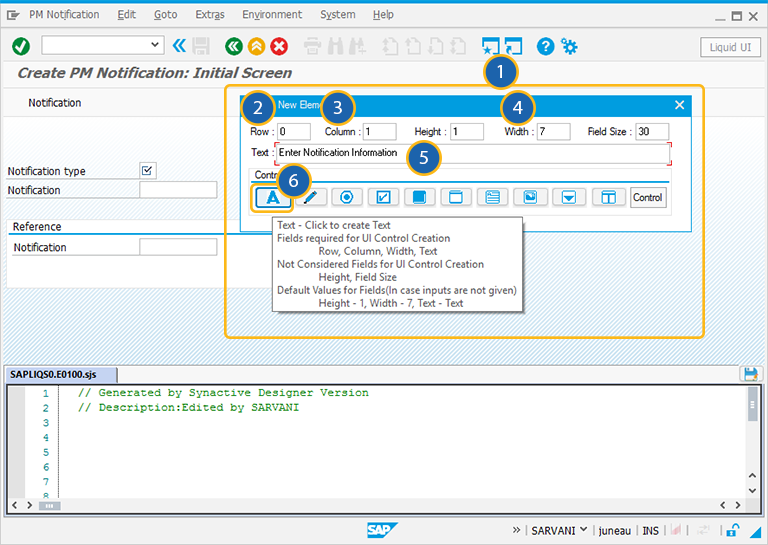Viewport: 768px width, 545px height.
Task: Click the green Back icon
Action: (x=234, y=47)
